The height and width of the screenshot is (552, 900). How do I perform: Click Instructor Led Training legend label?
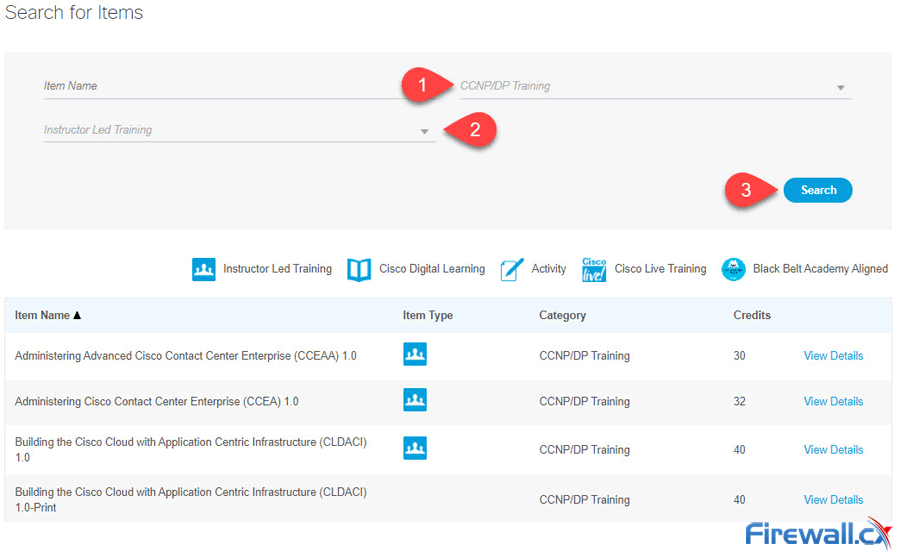[277, 269]
